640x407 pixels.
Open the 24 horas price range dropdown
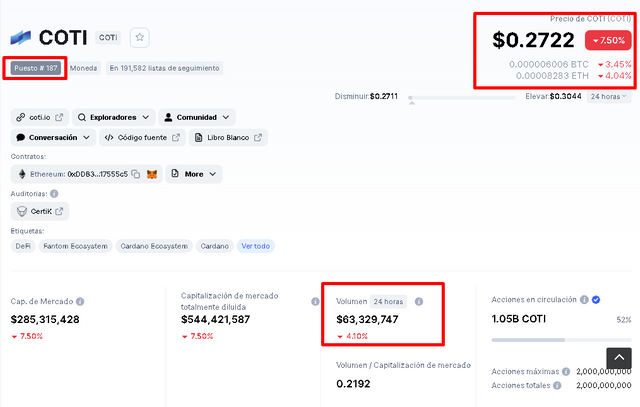coord(609,97)
